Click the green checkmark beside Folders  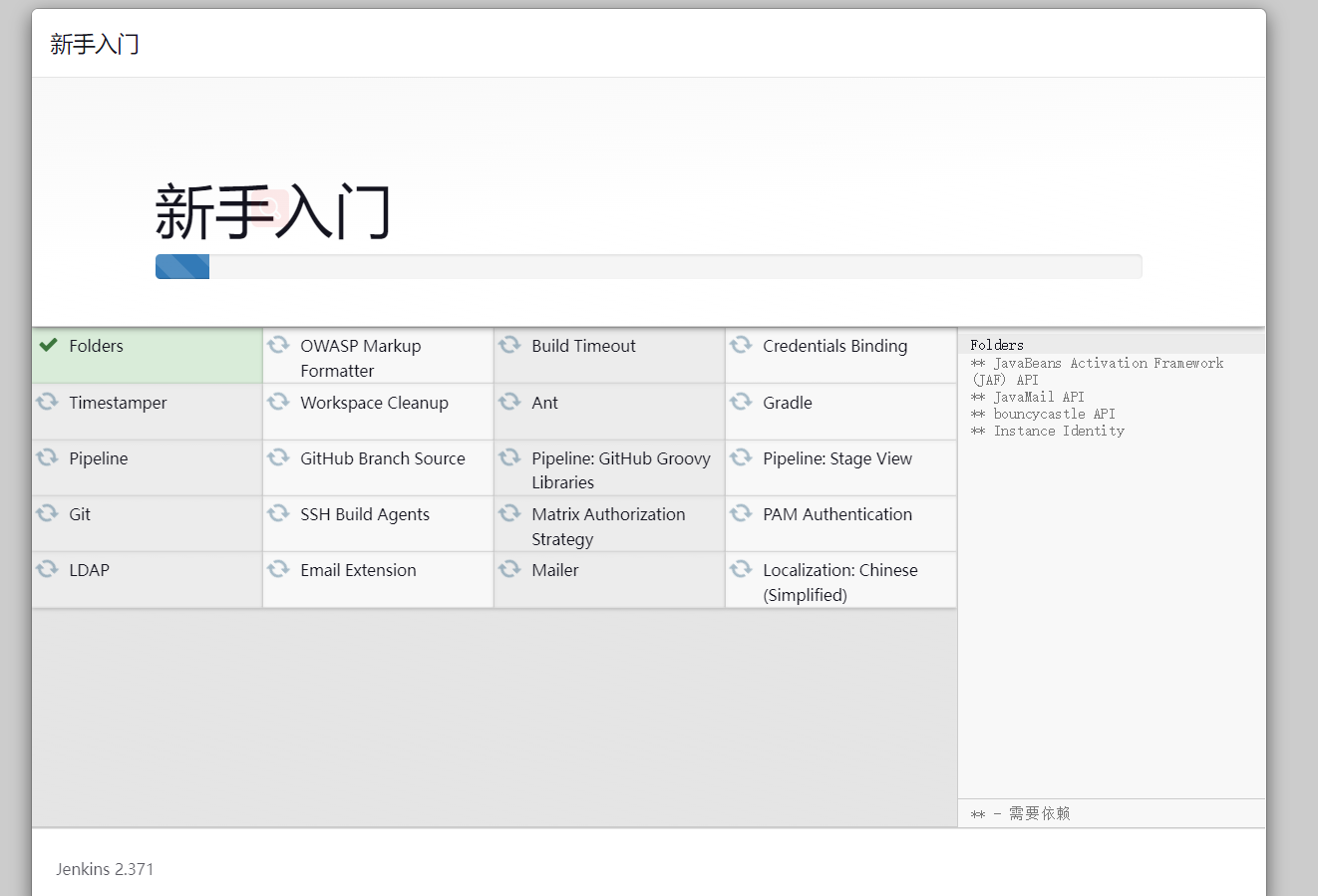click(x=48, y=345)
